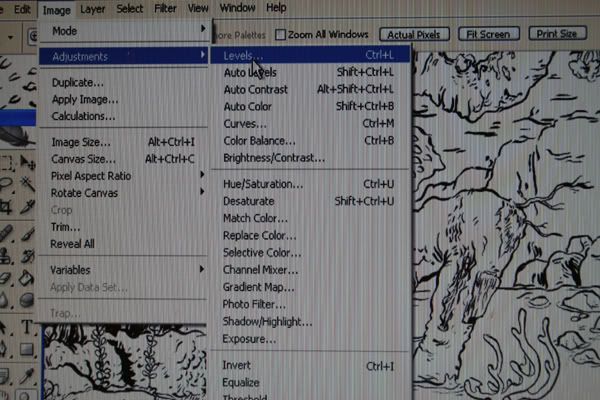Screen dimensions: 600x400
Task: Open Photo Filter... dialog
Action: click(310, 305)
